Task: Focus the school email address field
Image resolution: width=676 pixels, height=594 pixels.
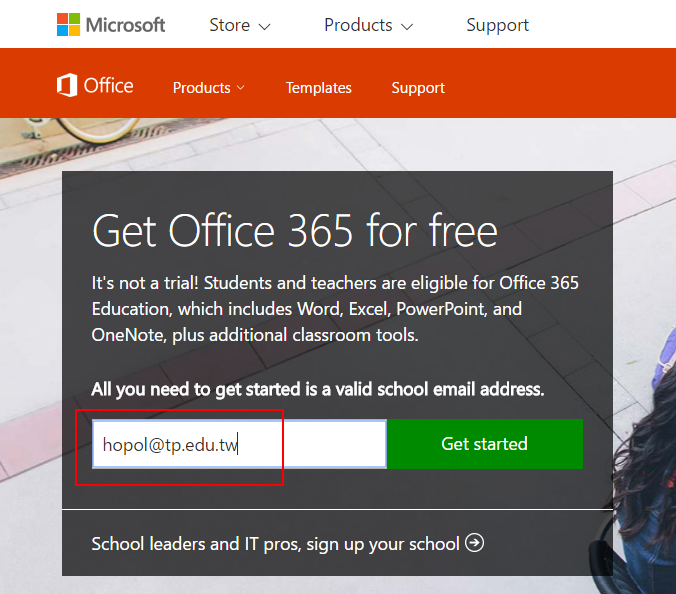Action: tap(239, 444)
